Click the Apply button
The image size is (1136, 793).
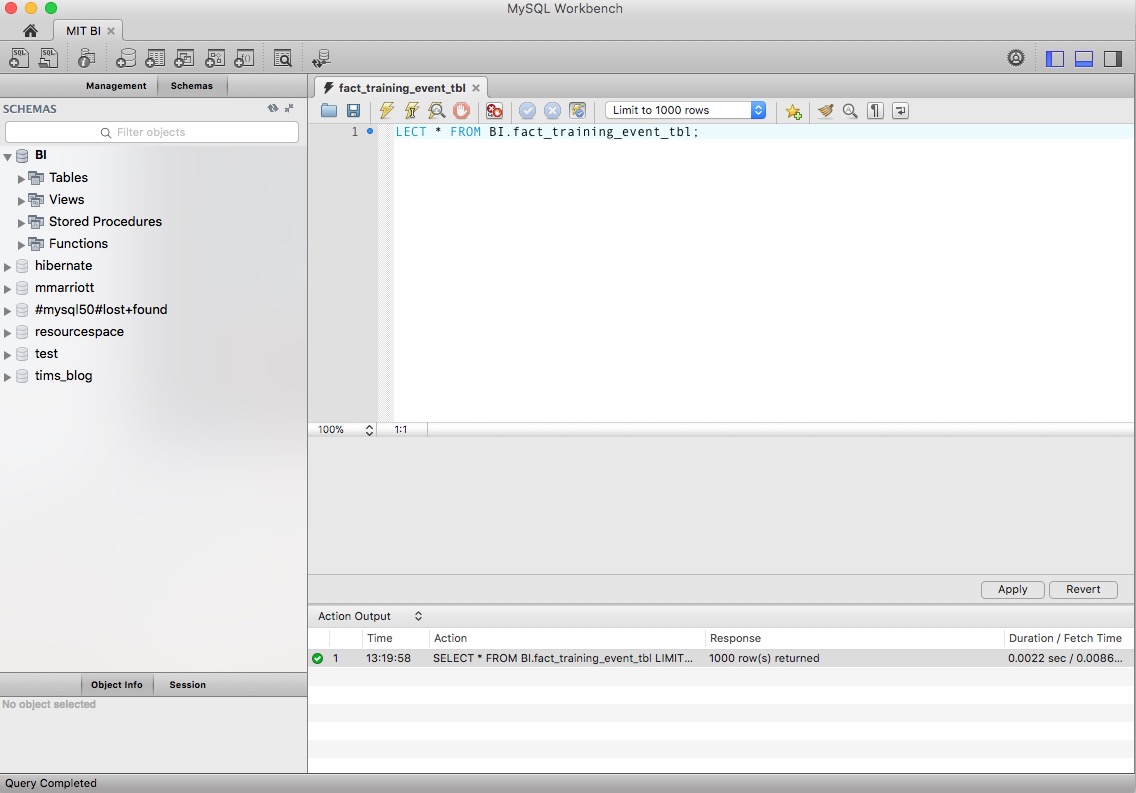pyautogui.click(x=1012, y=589)
